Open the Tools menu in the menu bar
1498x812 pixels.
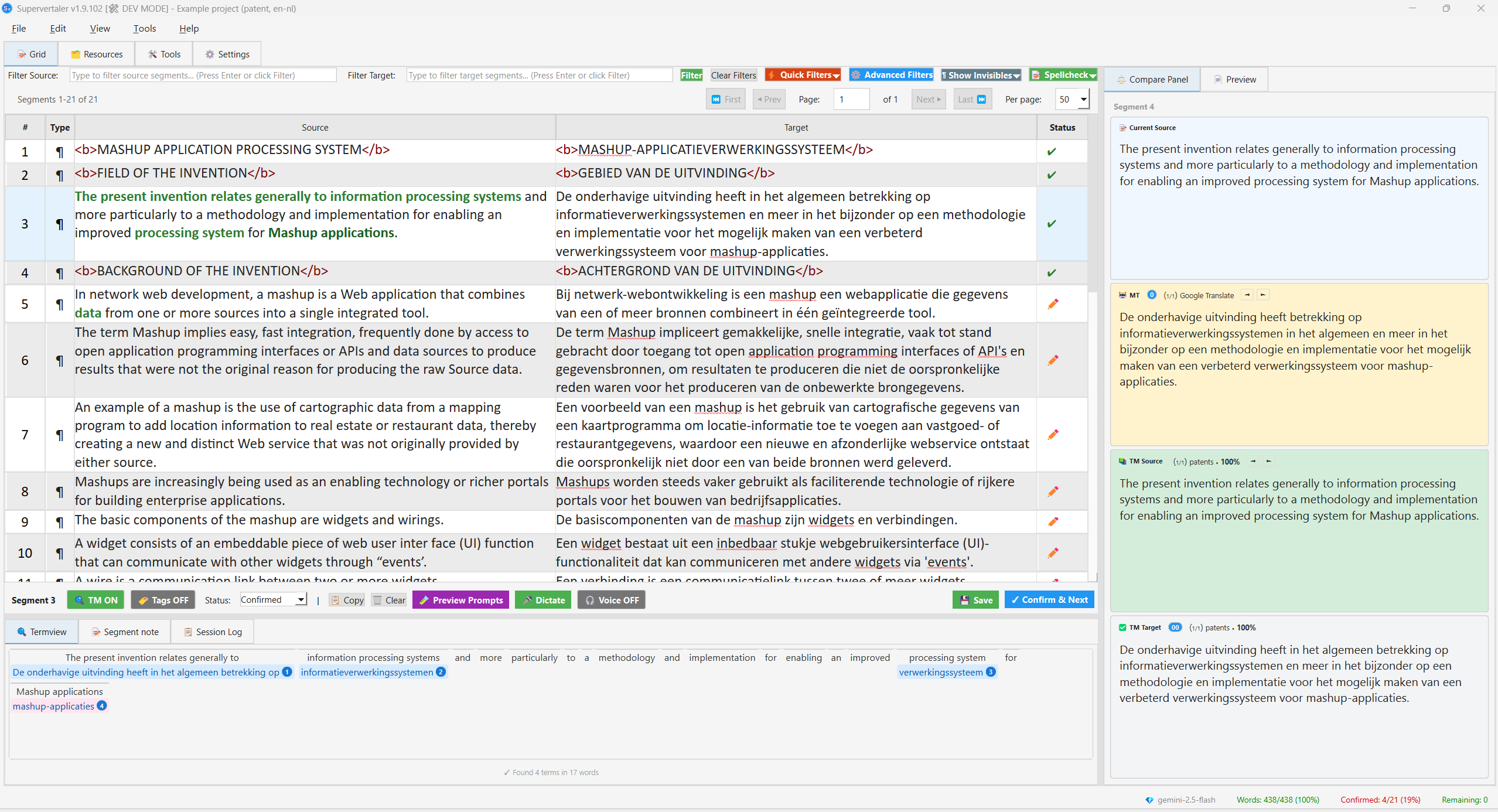[144, 28]
